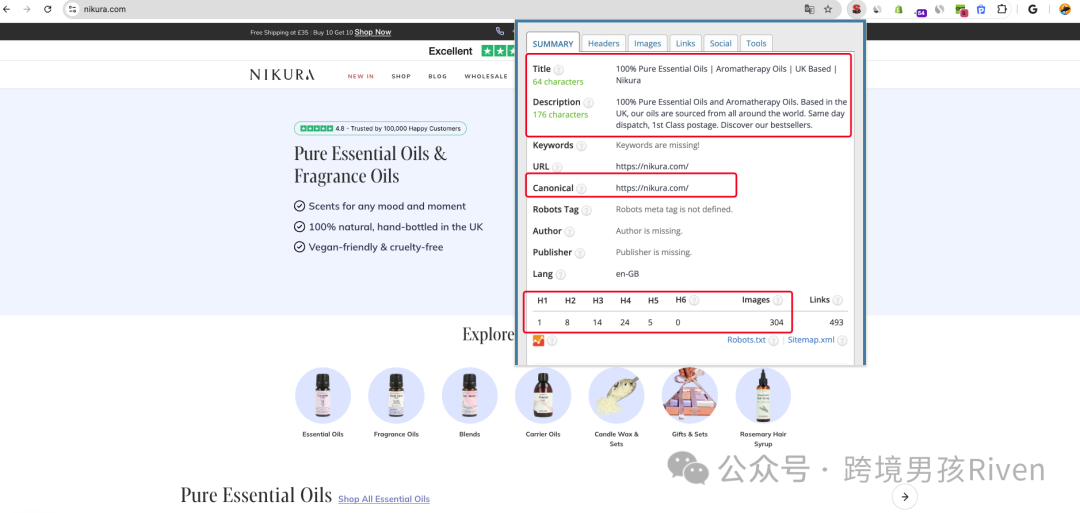The image size is (1080, 513).
Task: Select the help icon beside the orange chart icon
Action: [552, 341]
